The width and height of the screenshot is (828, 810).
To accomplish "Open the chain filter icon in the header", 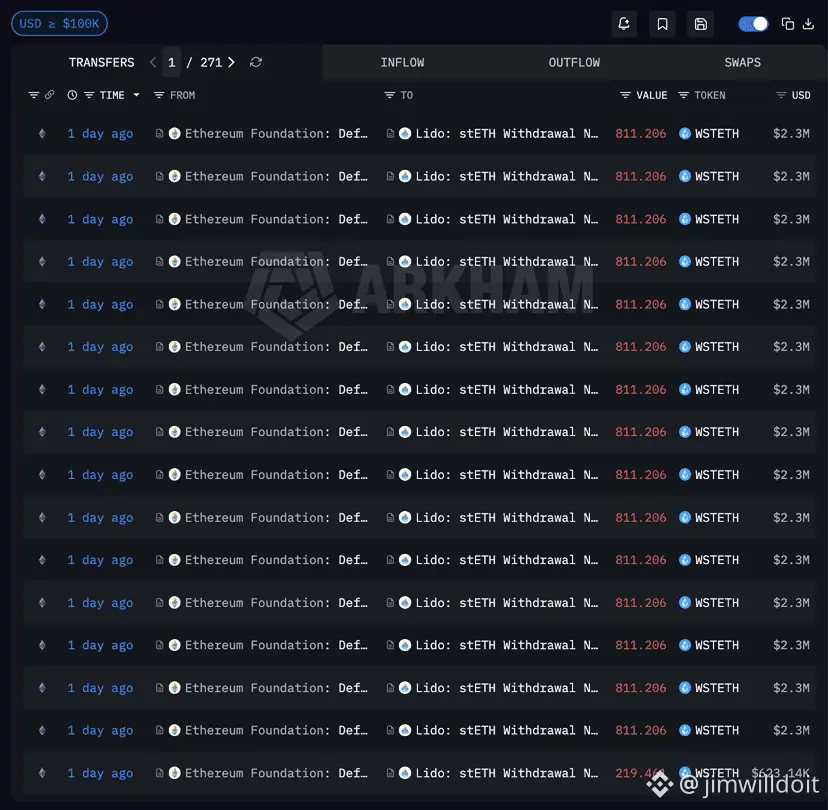I will (34, 95).
